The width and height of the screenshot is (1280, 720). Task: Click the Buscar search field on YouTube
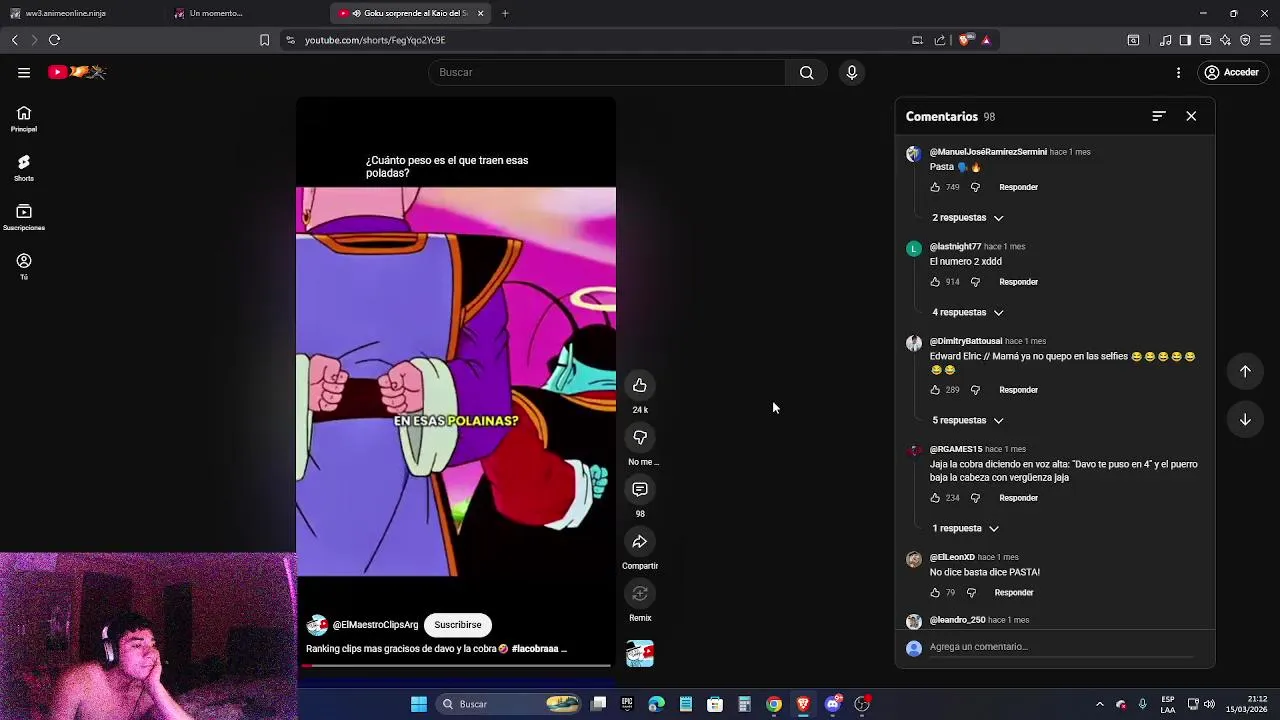pyautogui.click(x=607, y=72)
